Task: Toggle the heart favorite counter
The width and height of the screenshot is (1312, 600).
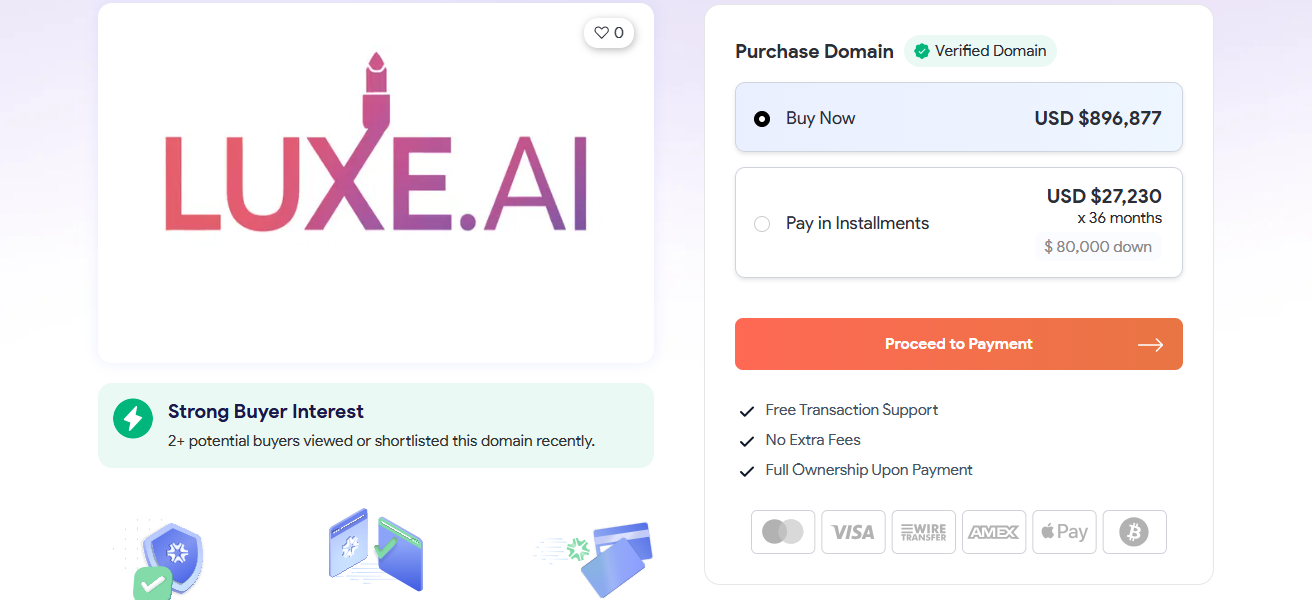Action: tap(608, 32)
